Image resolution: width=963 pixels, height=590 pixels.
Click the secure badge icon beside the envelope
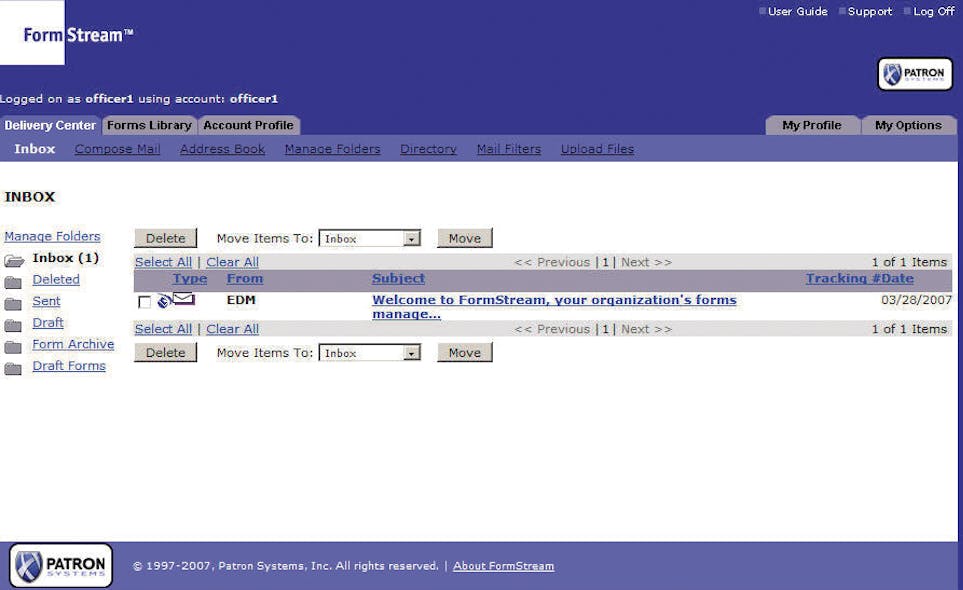164,301
